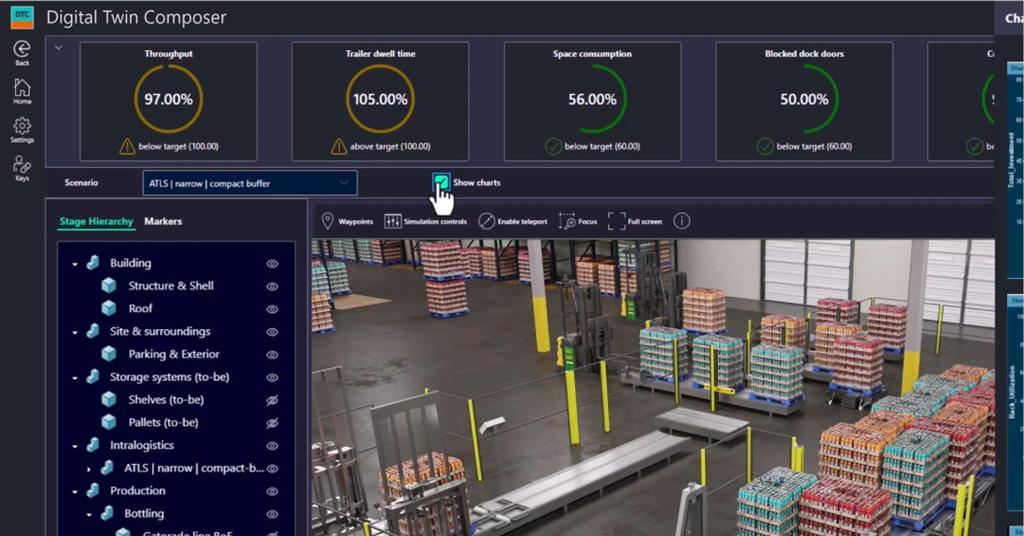1024x536 pixels.
Task: Collapse the Production tree node
Action: pyautogui.click(x=74, y=492)
